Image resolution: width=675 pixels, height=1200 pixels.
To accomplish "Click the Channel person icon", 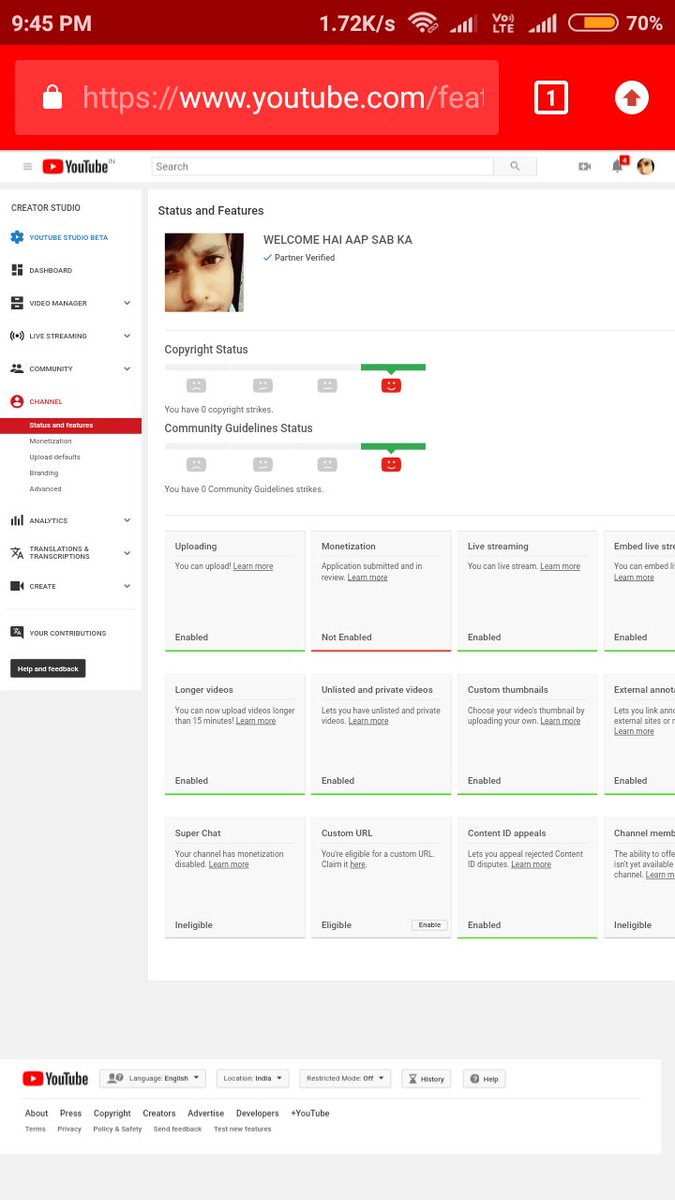I will [x=17, y=401].
